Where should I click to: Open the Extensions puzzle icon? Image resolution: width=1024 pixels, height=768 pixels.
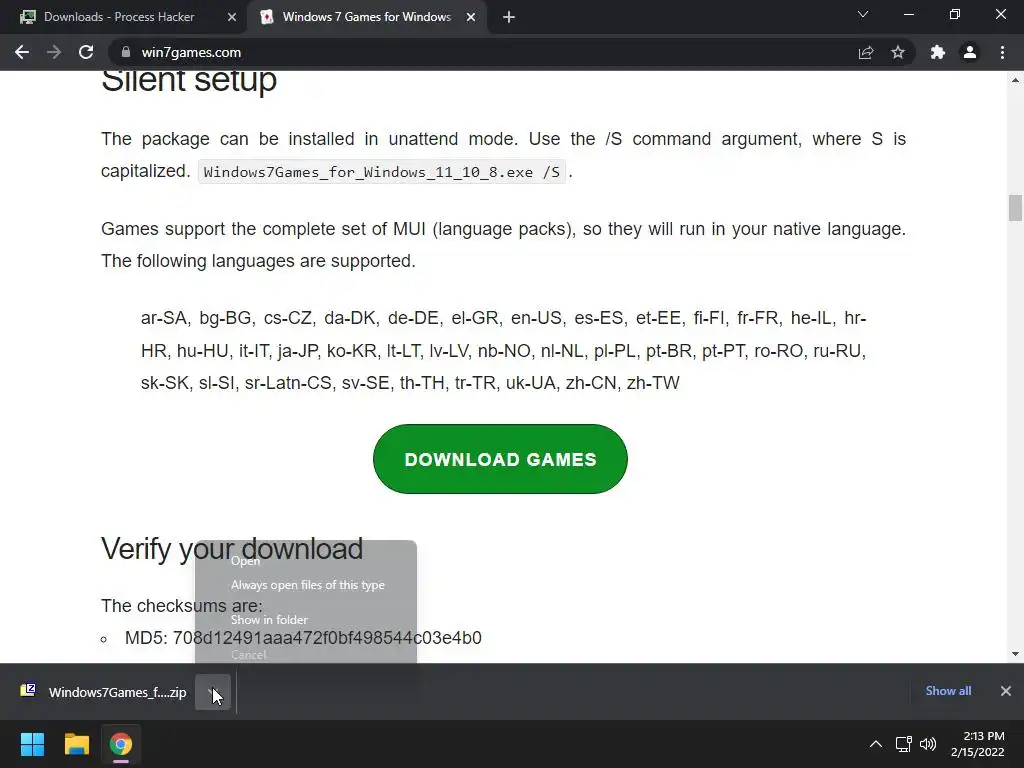[x=938, y=52]
